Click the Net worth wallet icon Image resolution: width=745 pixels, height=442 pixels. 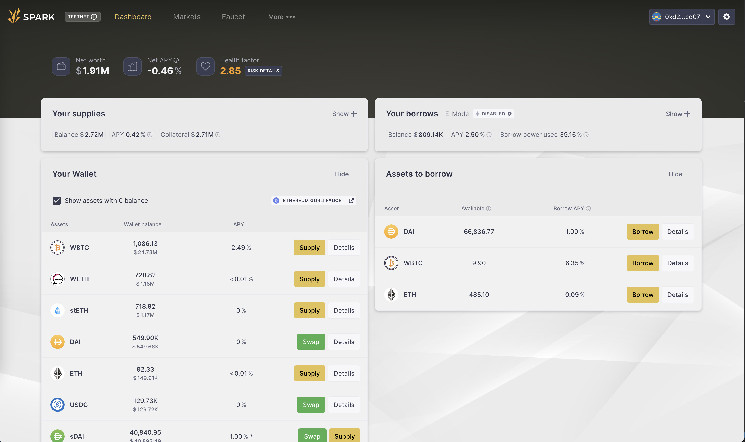pos(61,67)
